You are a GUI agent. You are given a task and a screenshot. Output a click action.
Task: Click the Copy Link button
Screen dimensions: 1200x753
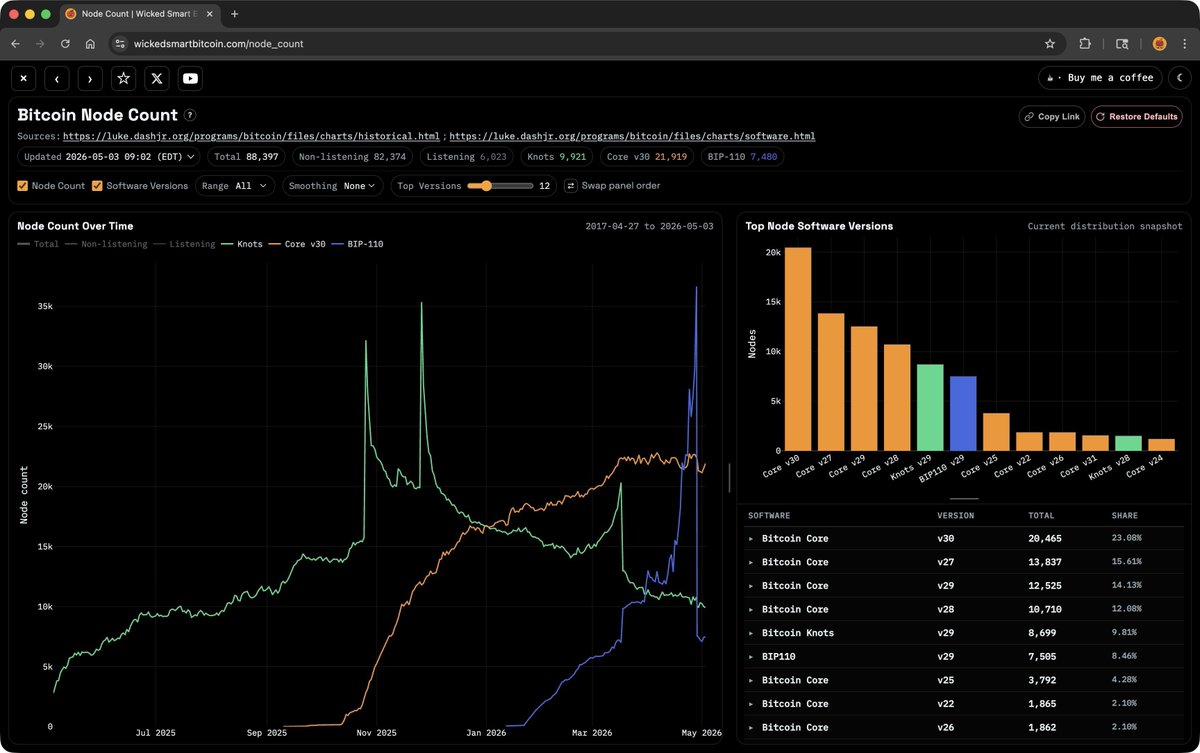tap(1051, 117)
